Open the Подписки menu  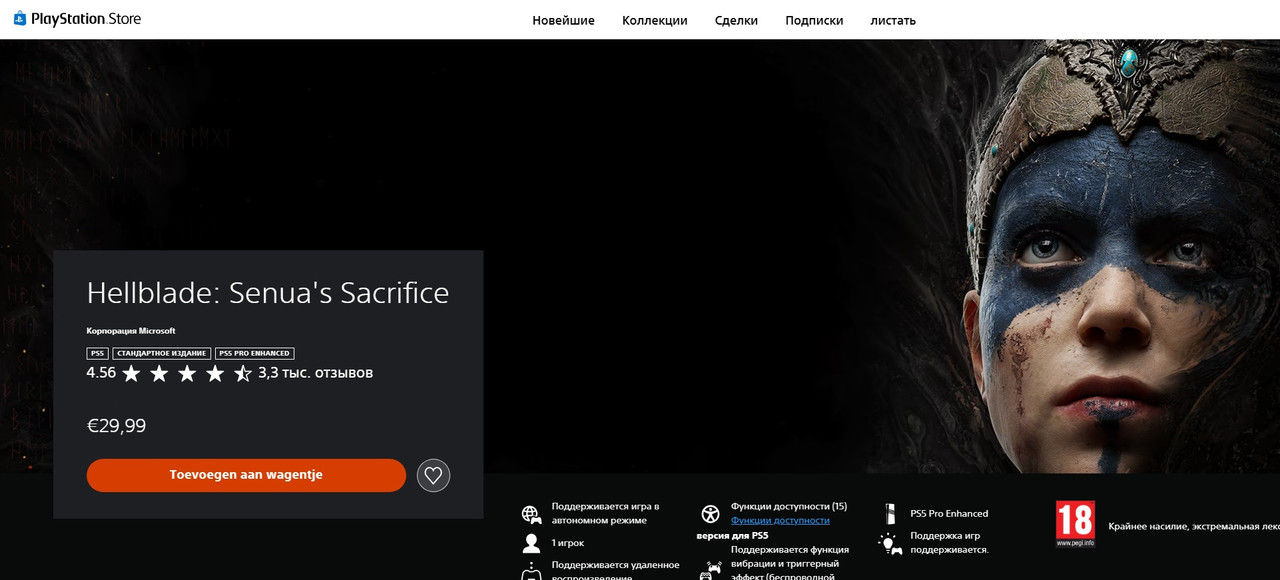pyautogui.click(x=814, y=20)
